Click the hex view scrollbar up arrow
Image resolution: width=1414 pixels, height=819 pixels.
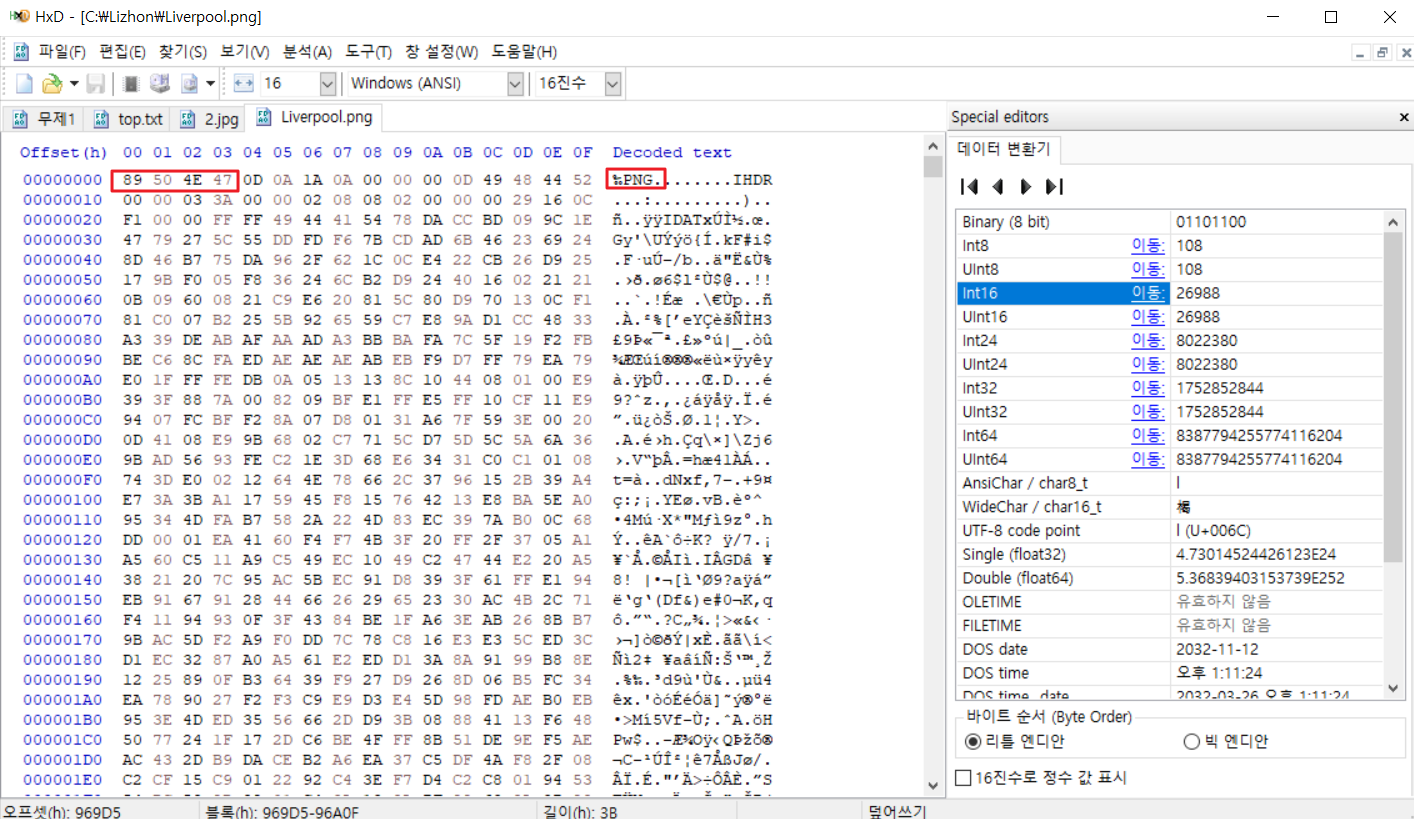pos(933,145)
